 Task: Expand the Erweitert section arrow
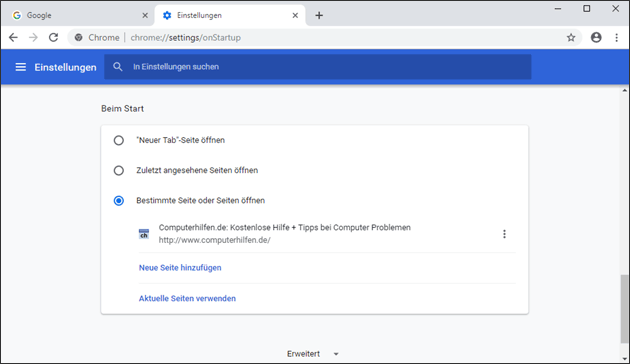pos(336,354)
